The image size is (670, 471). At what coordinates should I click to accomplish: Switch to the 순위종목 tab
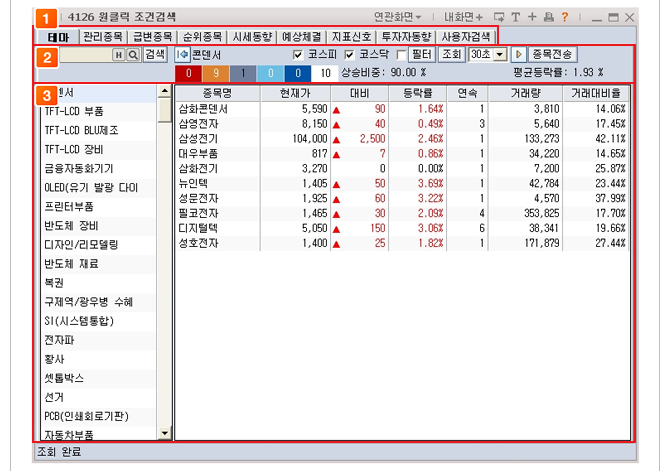point(203,37)
